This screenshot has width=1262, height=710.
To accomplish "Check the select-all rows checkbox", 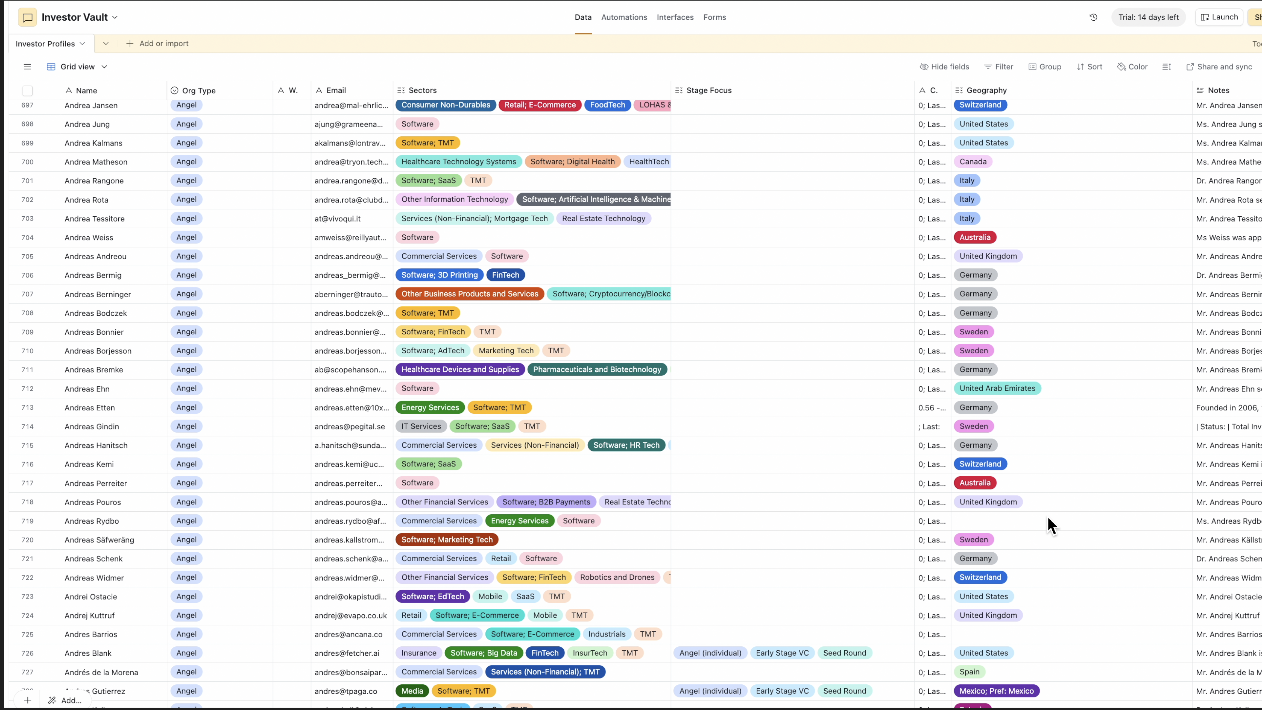I will coord(27,90).
